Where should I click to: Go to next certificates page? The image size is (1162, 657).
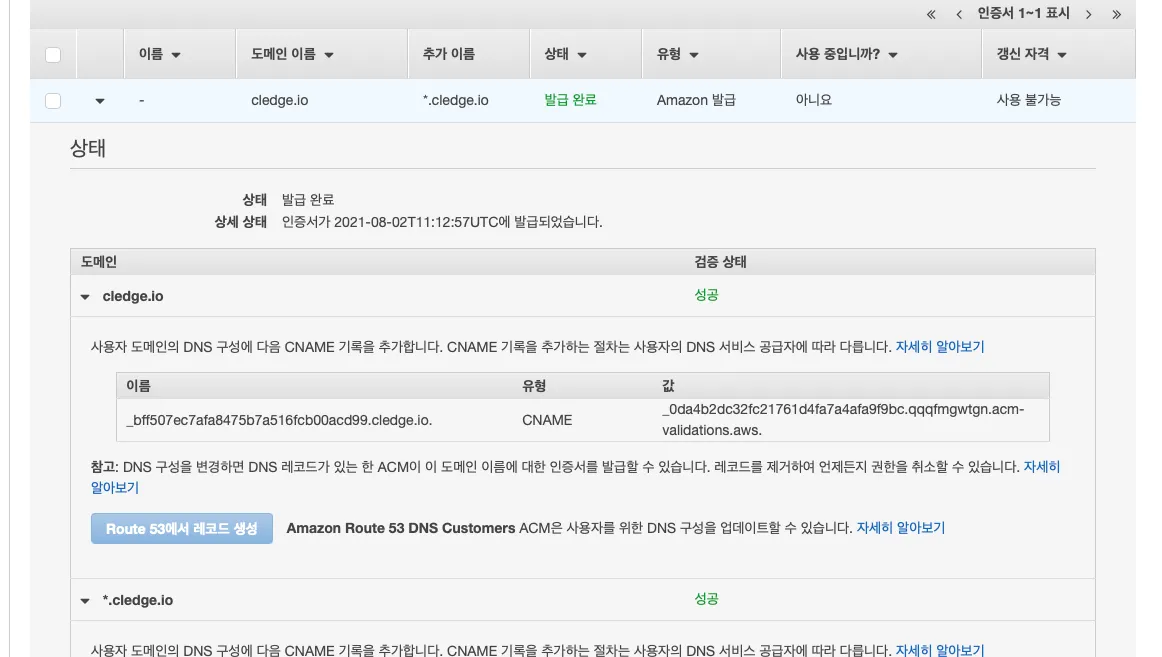click(1088, 14)
